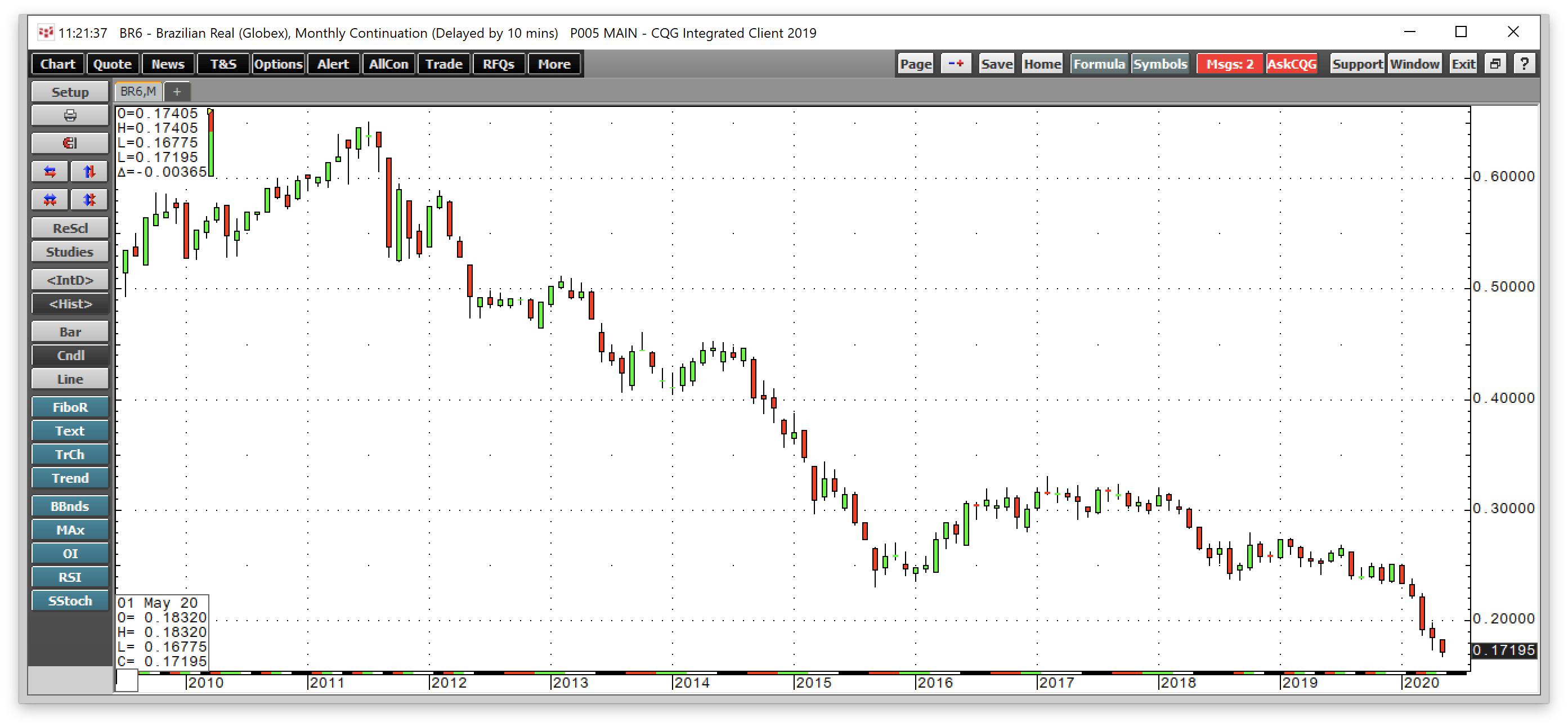The height and width of the screenshot is (727, 1568).
Task: Select the Text annotation tool
Action: pos(70,430)
